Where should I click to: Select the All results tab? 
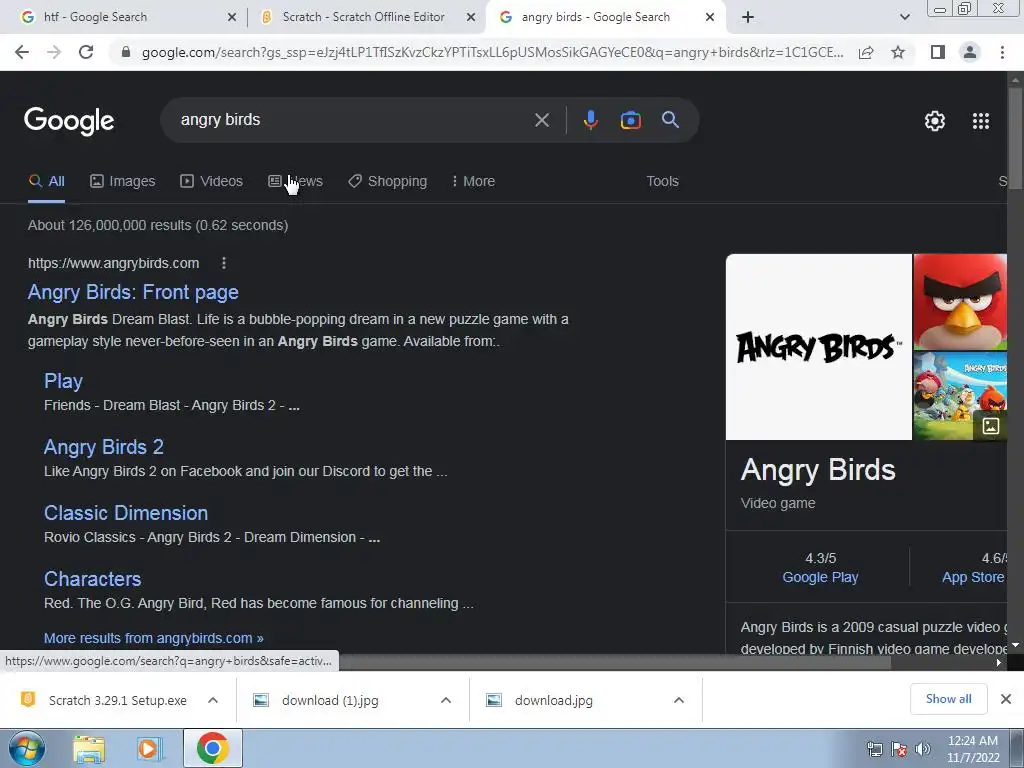click(46, 181)
